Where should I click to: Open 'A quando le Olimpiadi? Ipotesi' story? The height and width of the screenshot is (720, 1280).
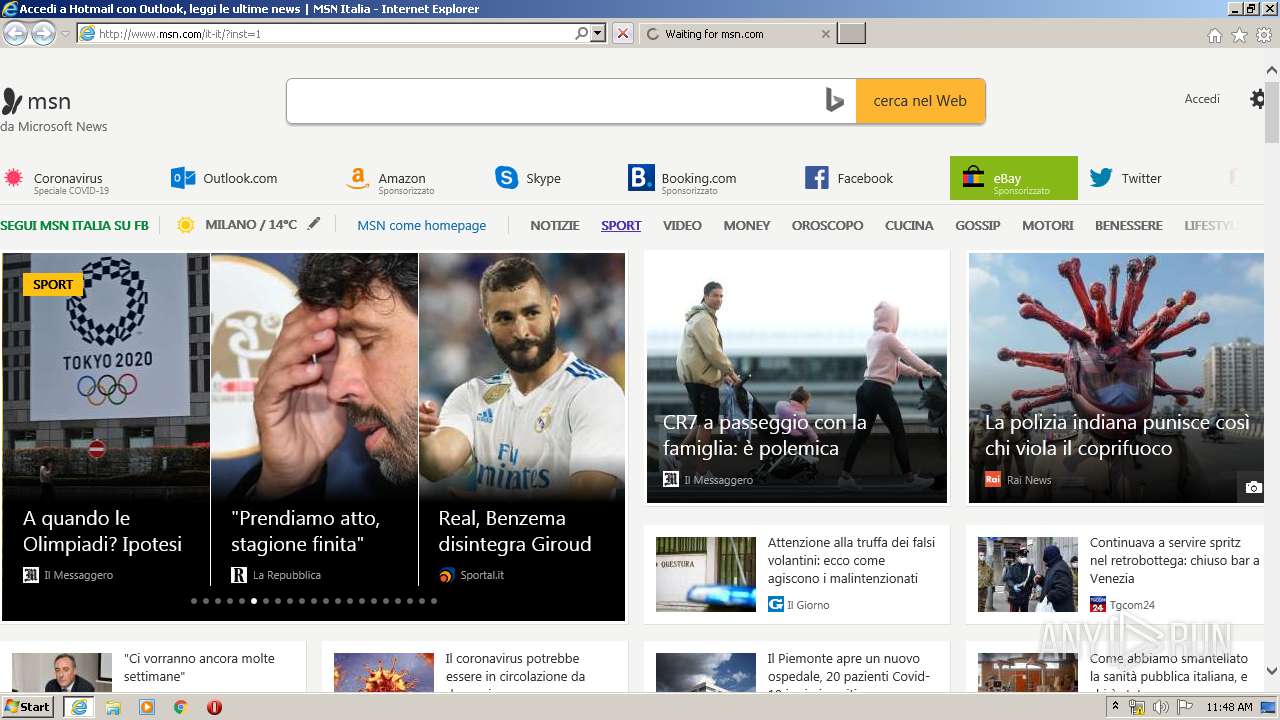102,531
